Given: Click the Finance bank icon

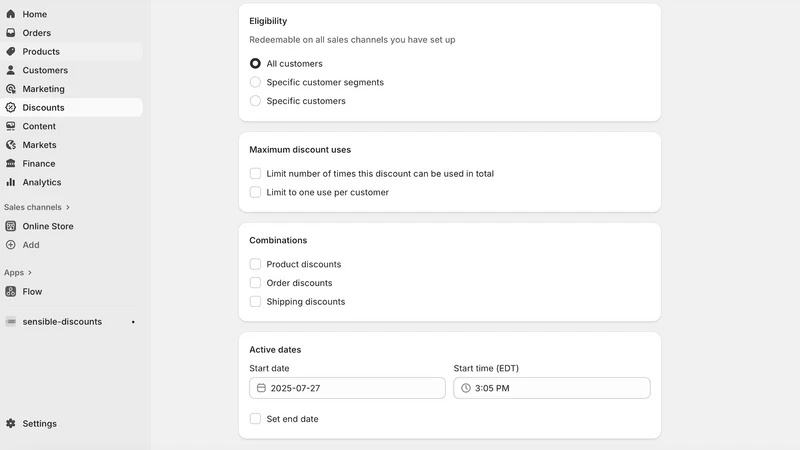Looking at the screenshot, I should pyautogui.click(x=11, y=163).
